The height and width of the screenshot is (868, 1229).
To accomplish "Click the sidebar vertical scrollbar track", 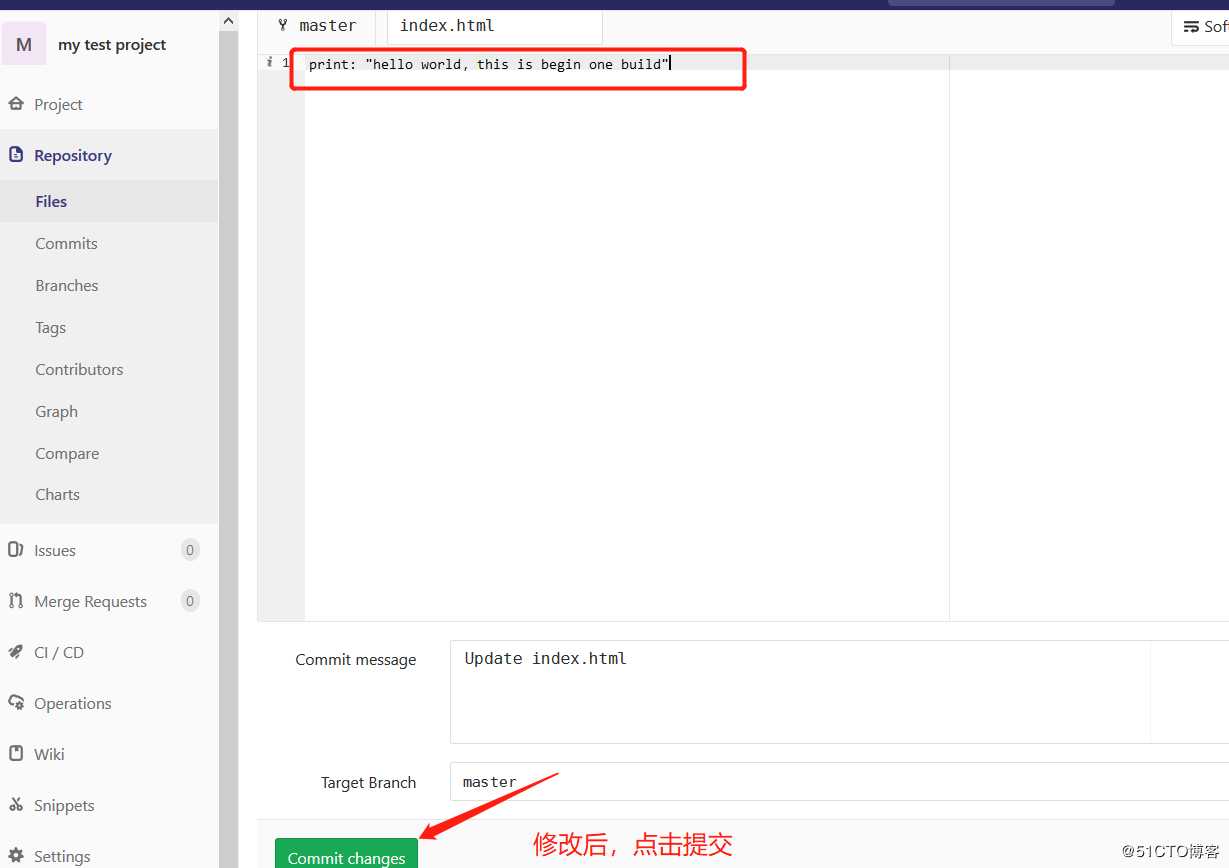I will click(x=228, y=449).
